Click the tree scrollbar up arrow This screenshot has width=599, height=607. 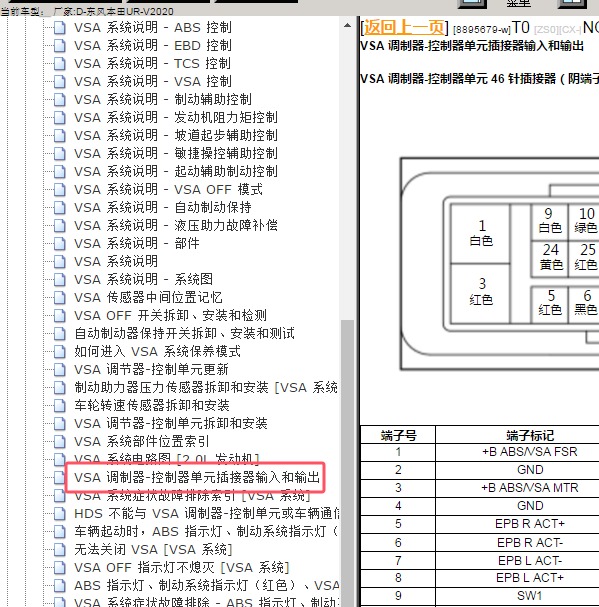click(x=347, y=26)
